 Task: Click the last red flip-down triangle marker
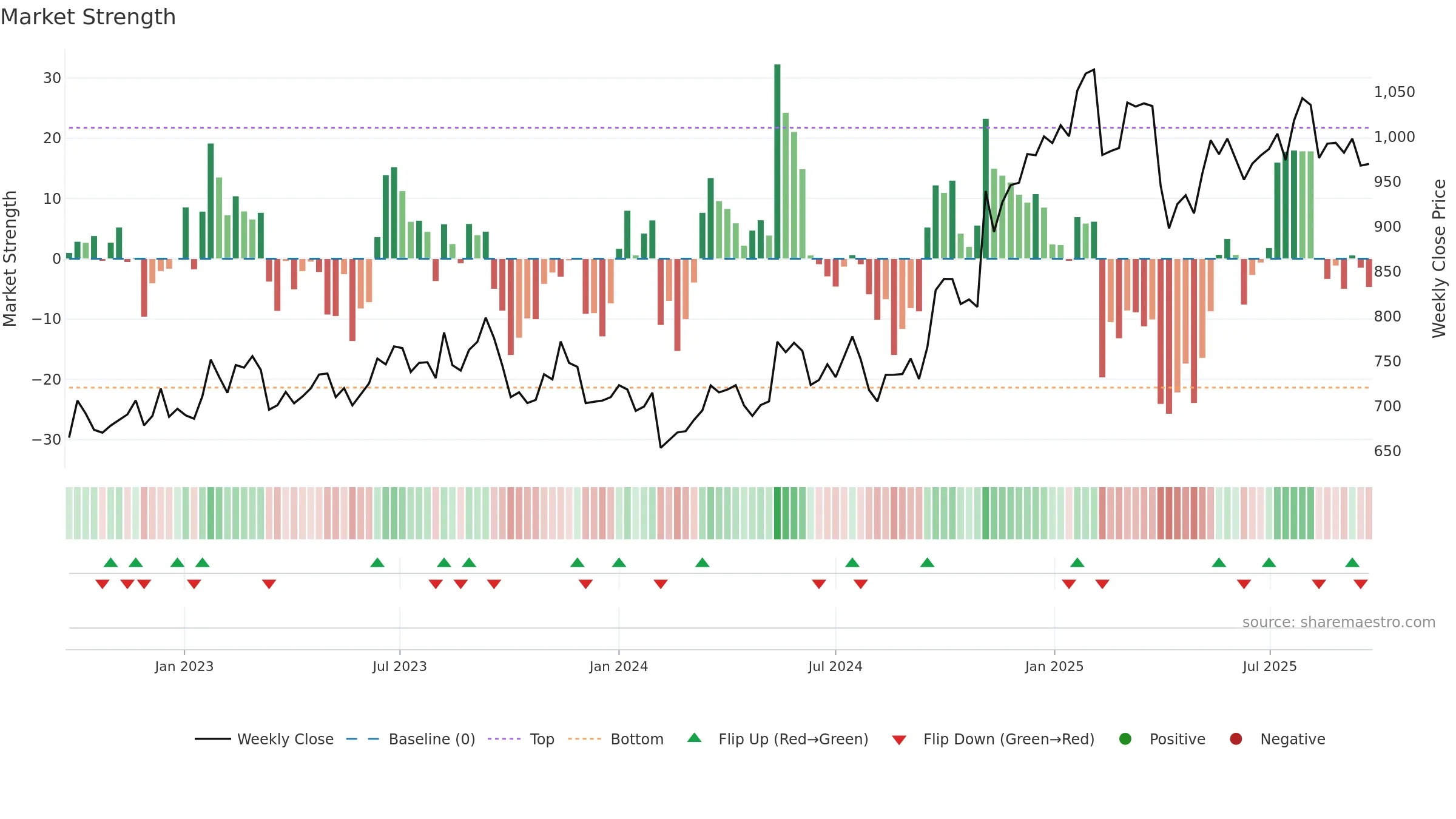(1361, 584)
